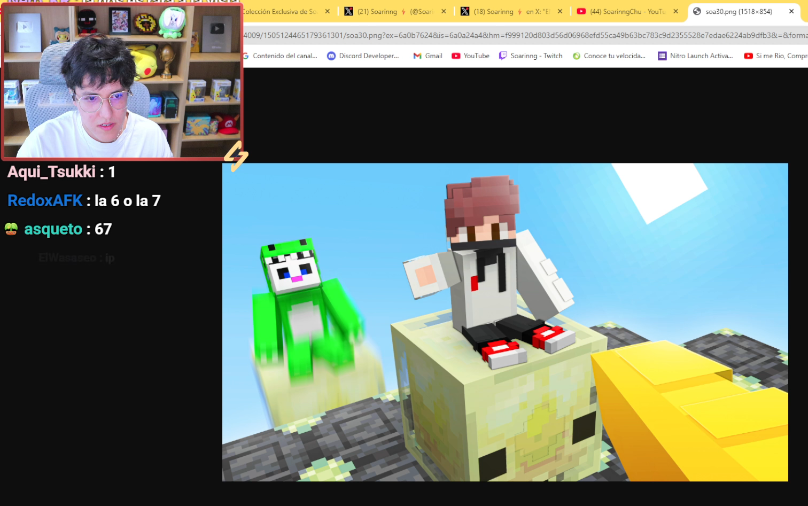808x506 pixels.
Task: Open the Gmail bookmark
Action: [x=428, y=56]
